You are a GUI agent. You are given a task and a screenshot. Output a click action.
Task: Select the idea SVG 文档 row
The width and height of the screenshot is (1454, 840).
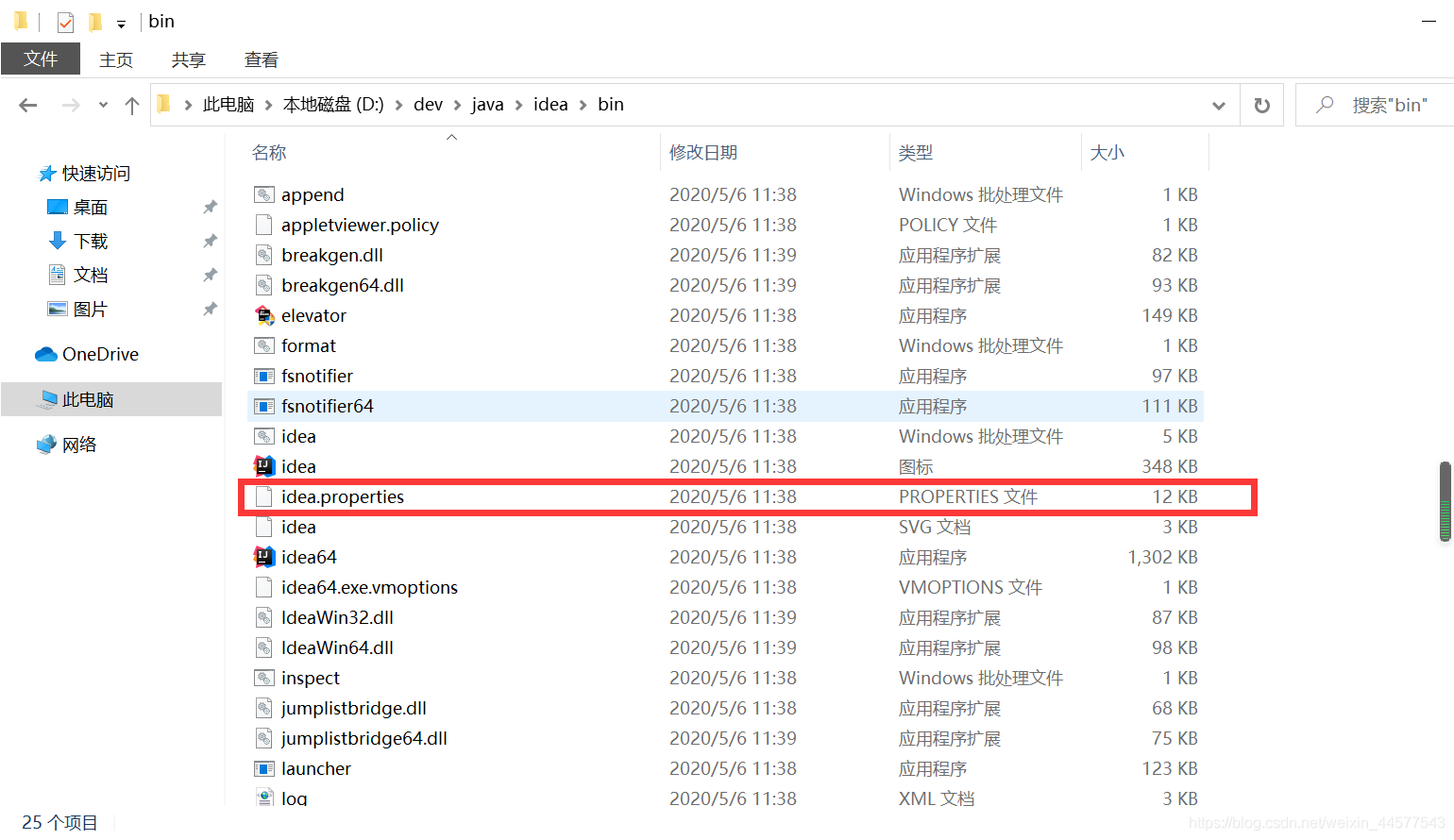(x=725, y=527)
